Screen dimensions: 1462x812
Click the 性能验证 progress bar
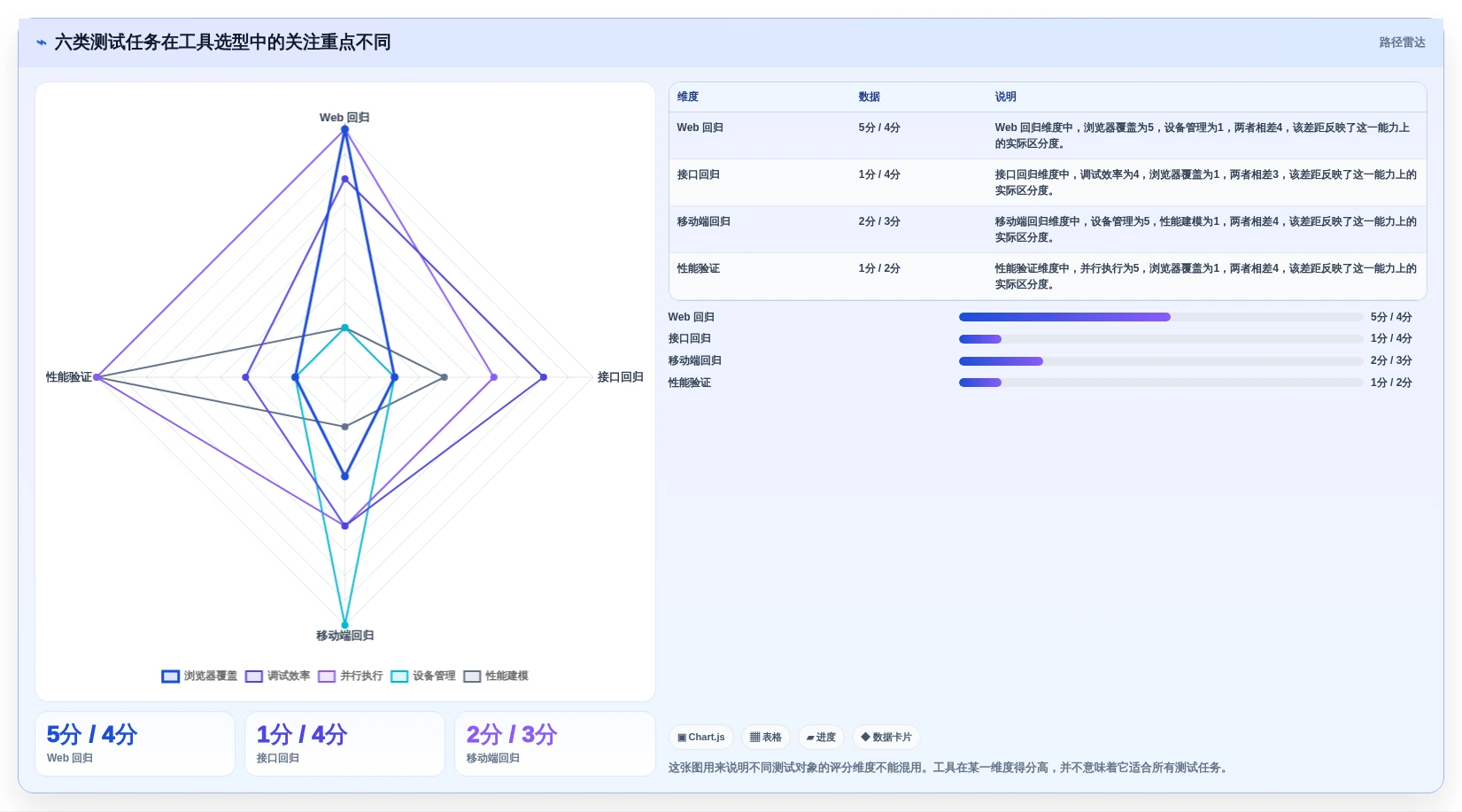tap(1161, 383)
